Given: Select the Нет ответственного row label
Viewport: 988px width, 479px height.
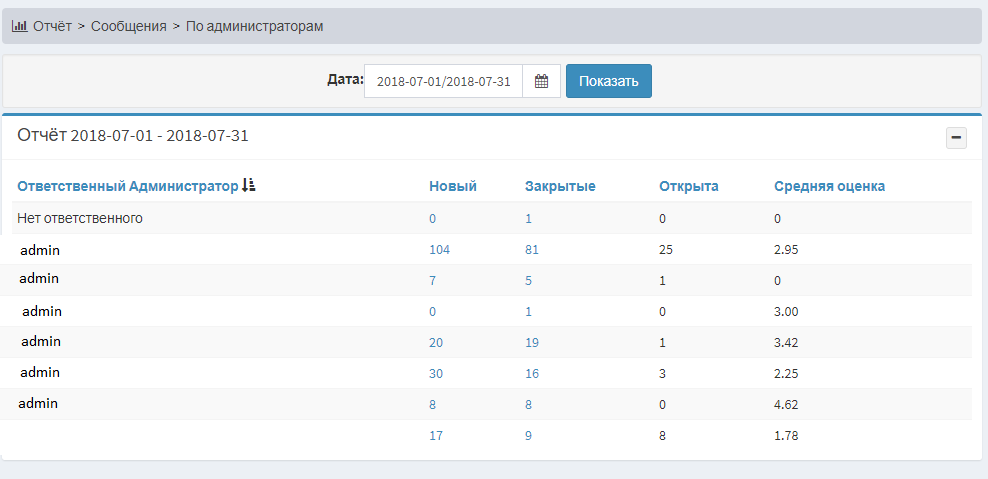Looking at the screenshot, I should [x=80, y=218].
